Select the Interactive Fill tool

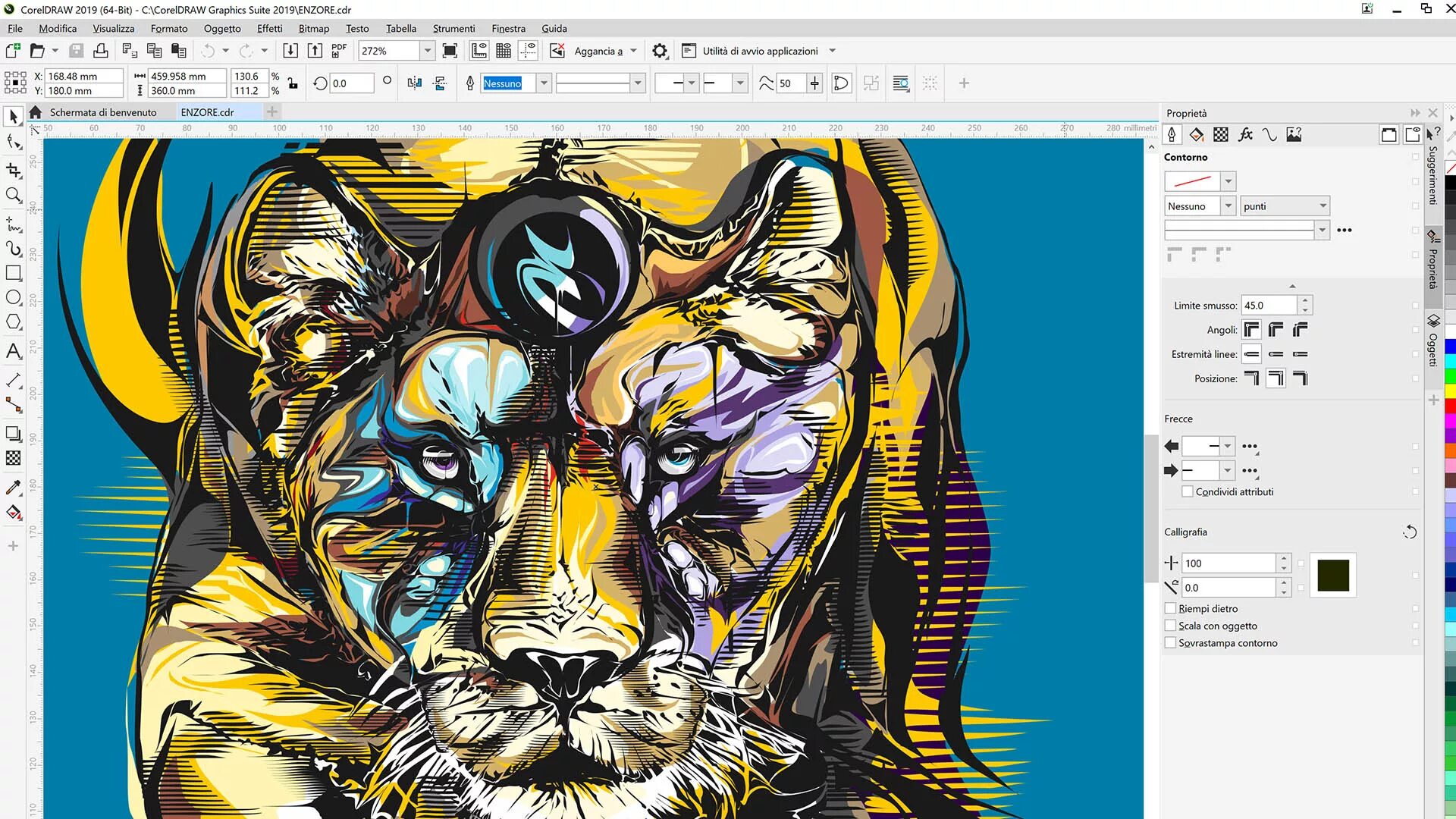[13, 513]
